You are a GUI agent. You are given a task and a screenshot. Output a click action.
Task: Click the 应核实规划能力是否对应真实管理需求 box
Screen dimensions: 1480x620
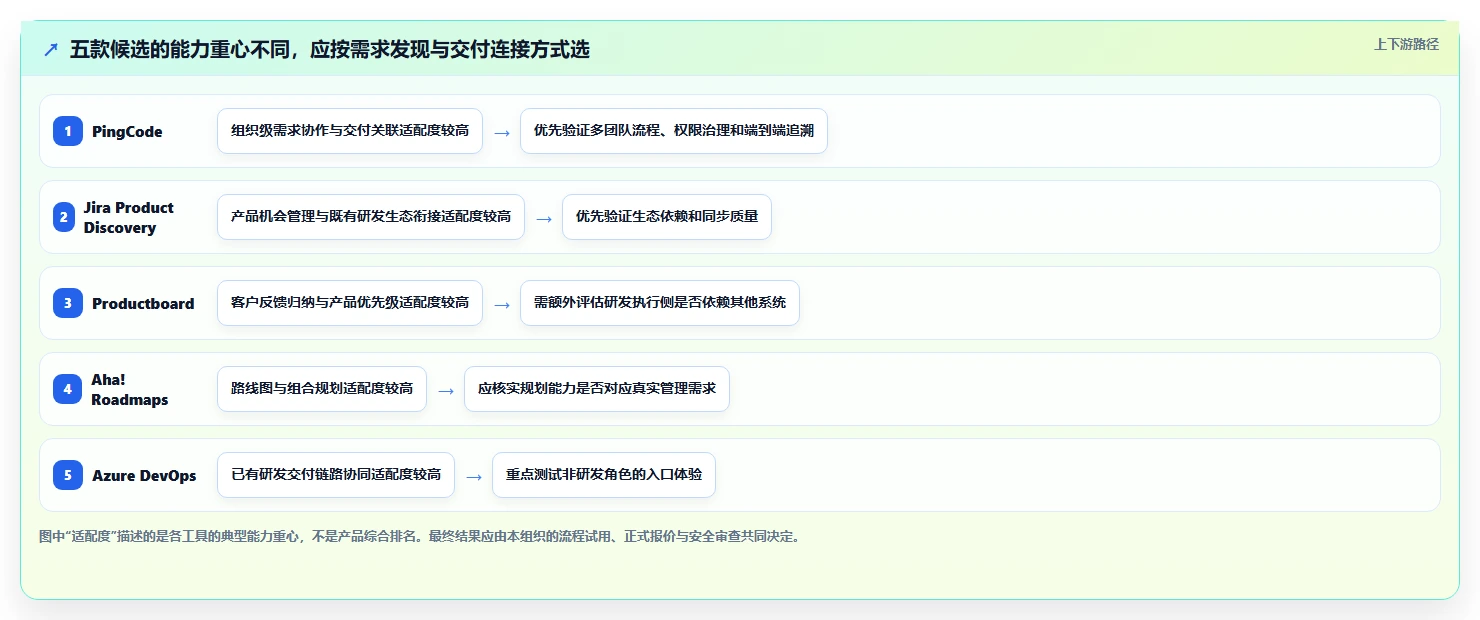click(x=597, y=389)
